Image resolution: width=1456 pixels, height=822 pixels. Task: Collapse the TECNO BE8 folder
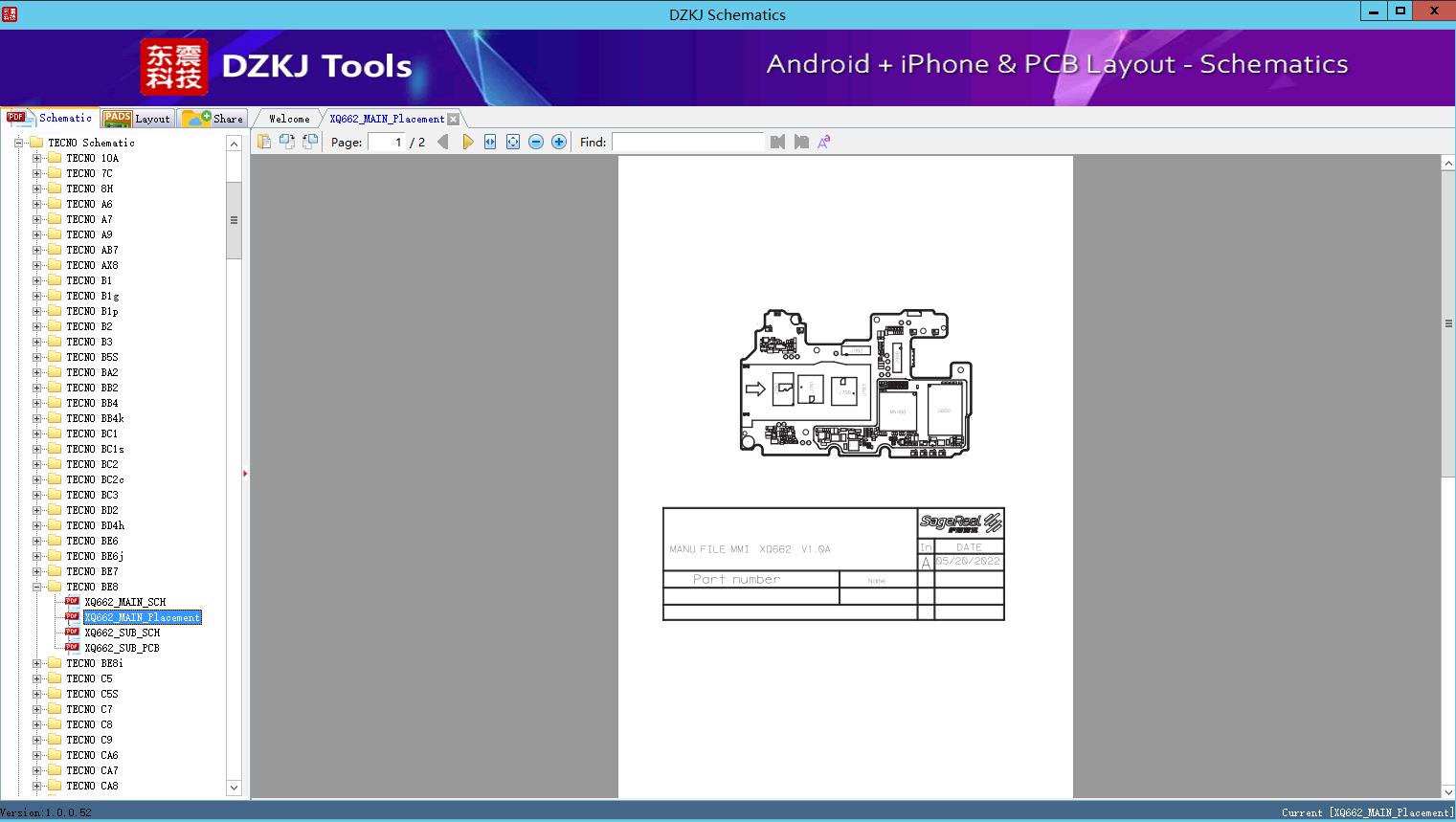tap(37, 587)
